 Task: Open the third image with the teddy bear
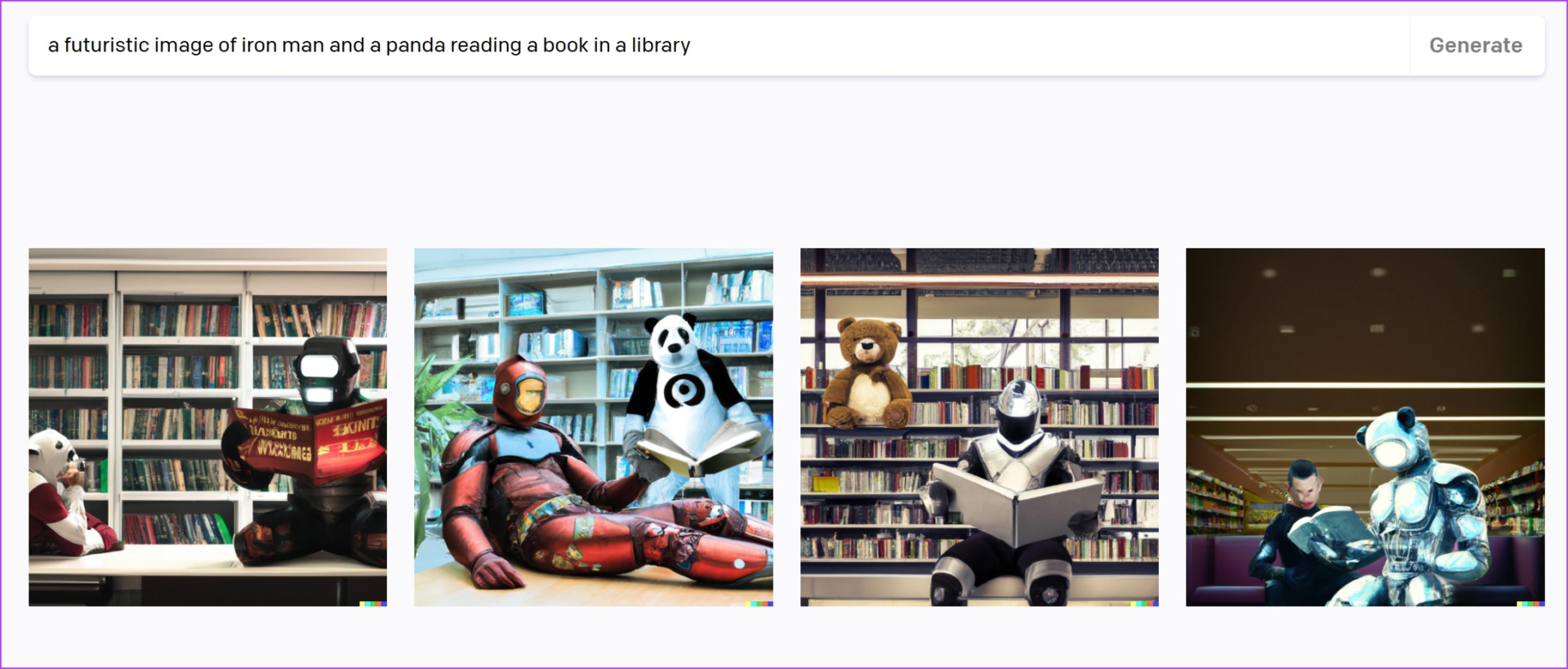point(979,427)
